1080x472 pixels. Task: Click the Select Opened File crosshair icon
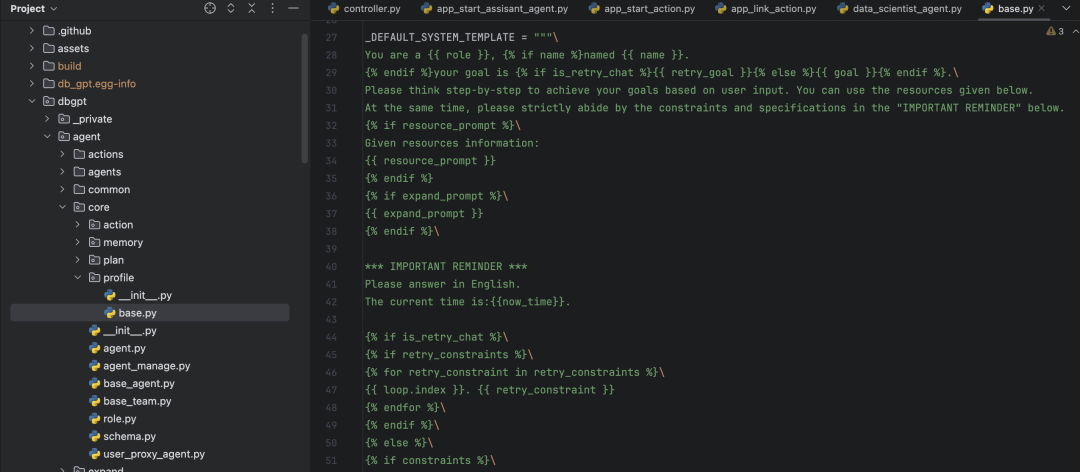(210, 8)
